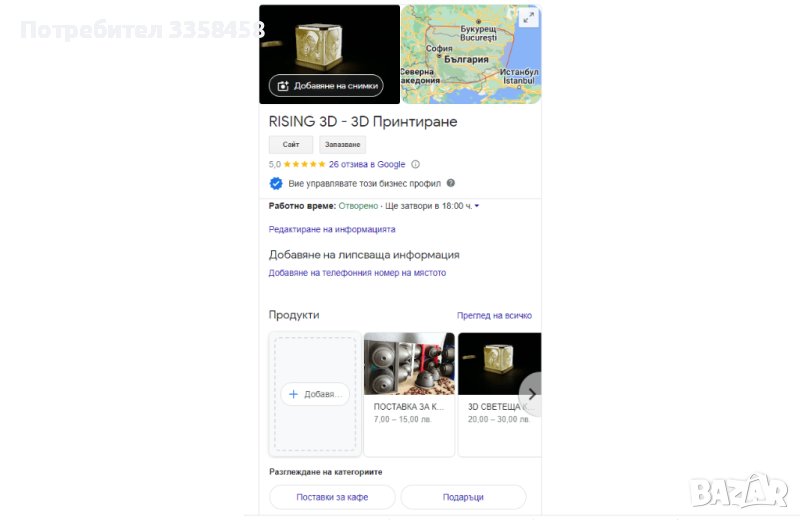
Task: Open the ПОСТАВКА ЗА К... product thumbnail
Action: point(409,364)
